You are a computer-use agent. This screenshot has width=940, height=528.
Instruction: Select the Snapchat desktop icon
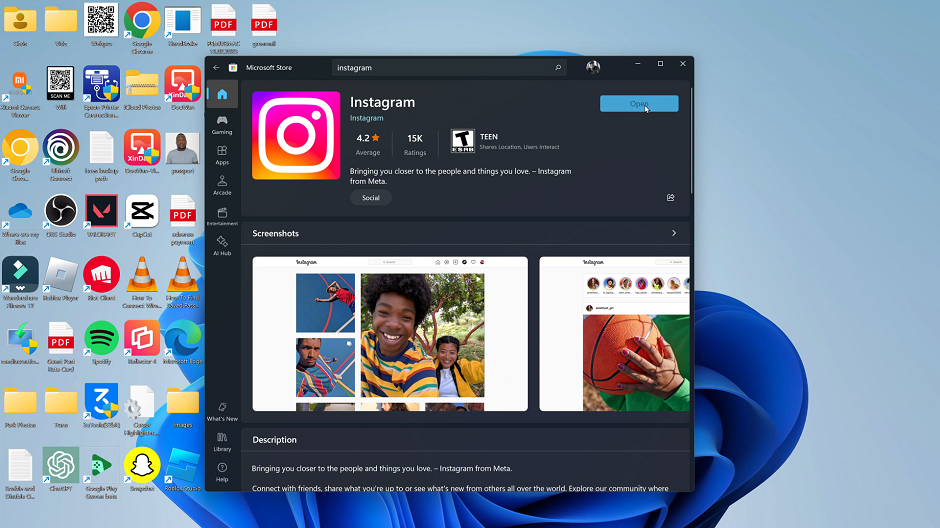click(x=142, y=469)
